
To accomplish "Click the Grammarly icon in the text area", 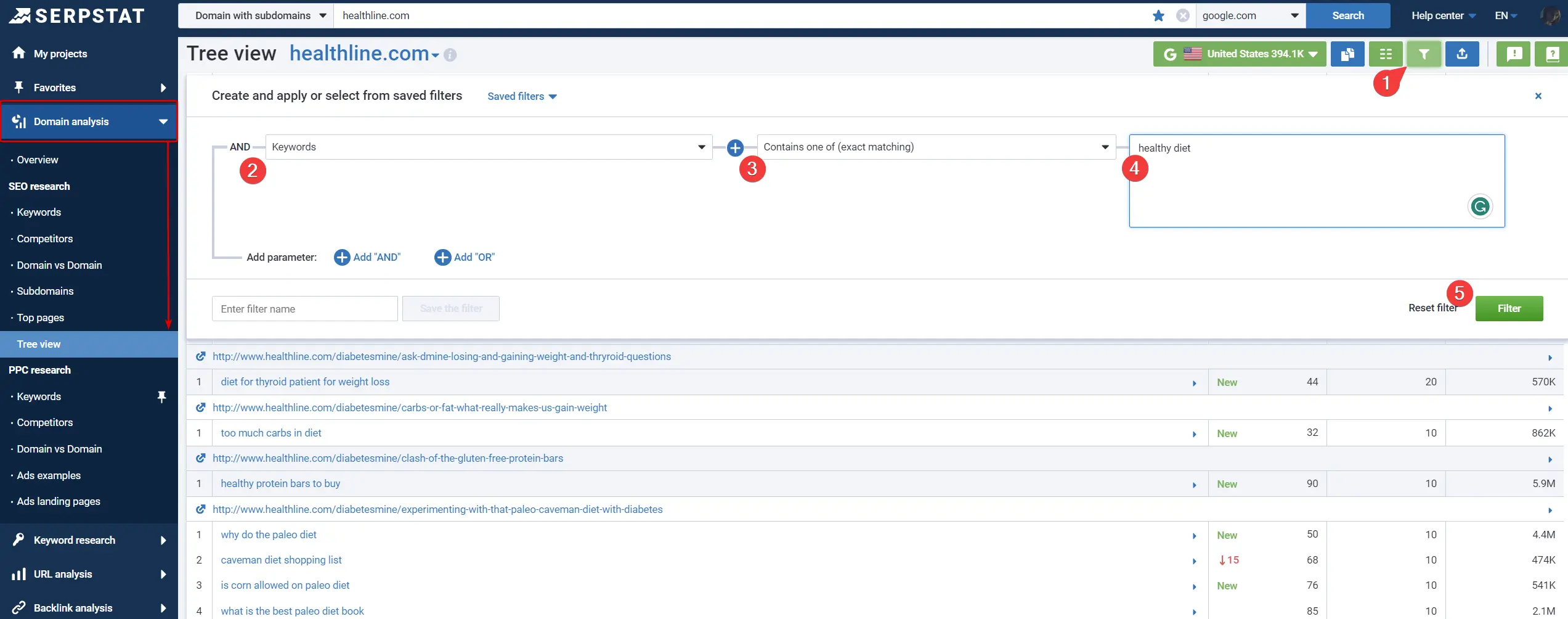I will pos(1480,206).
